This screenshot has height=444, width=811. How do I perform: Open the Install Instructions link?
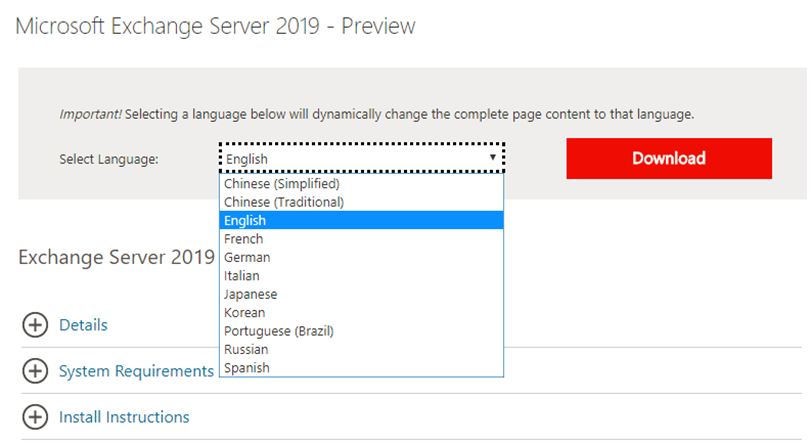pos(124,417)
